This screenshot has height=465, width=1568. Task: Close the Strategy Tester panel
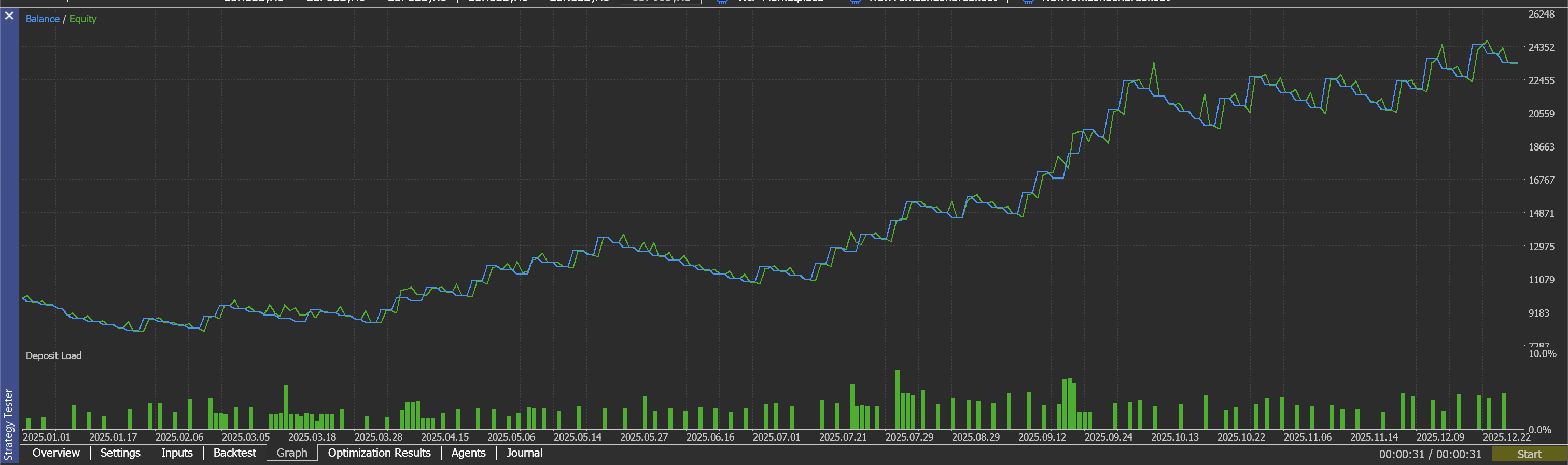[x=9, y=16]
